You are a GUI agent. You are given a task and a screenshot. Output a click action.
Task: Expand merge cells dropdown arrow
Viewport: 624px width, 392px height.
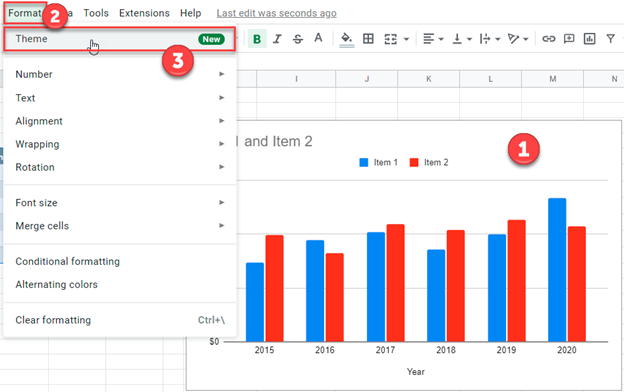pos(406,39)
